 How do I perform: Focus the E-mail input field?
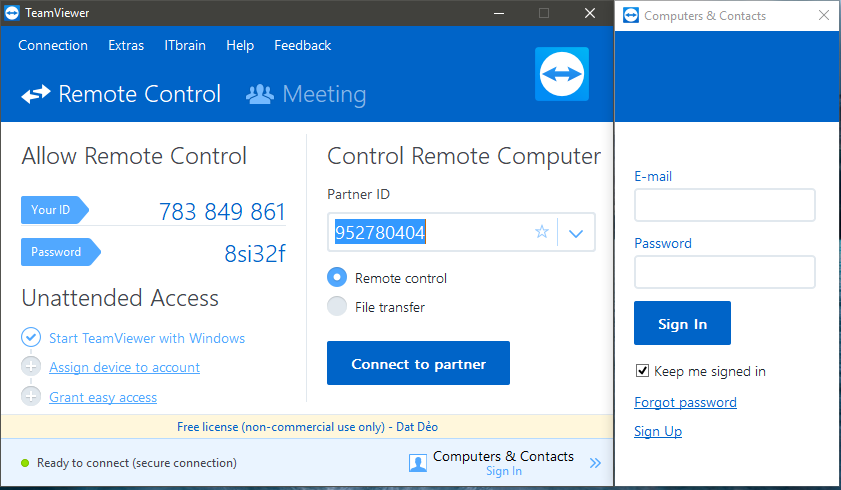click(x=725, y=205)
